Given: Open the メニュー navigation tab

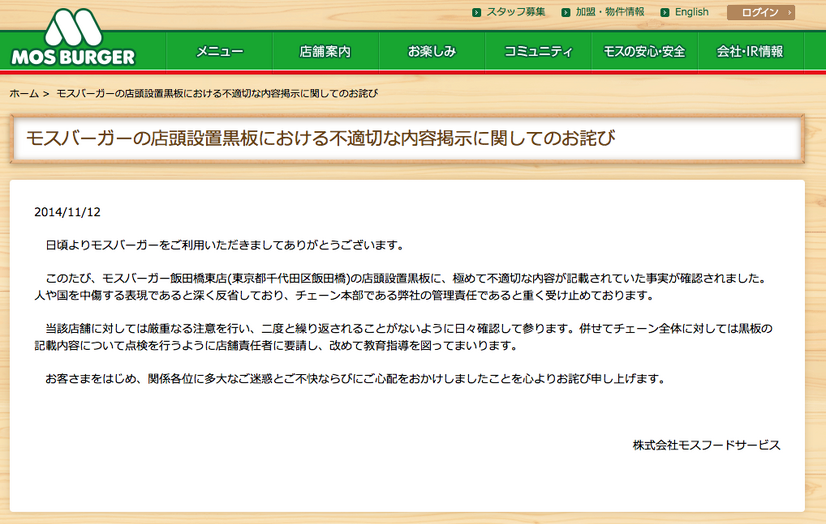Looking at the screenshot, I should tap(220, 51).
